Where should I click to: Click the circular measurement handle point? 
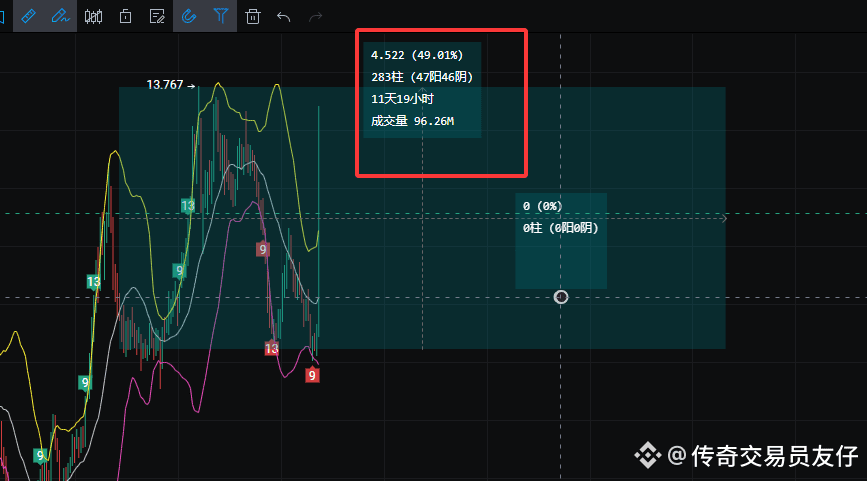[x=561, y=297]
